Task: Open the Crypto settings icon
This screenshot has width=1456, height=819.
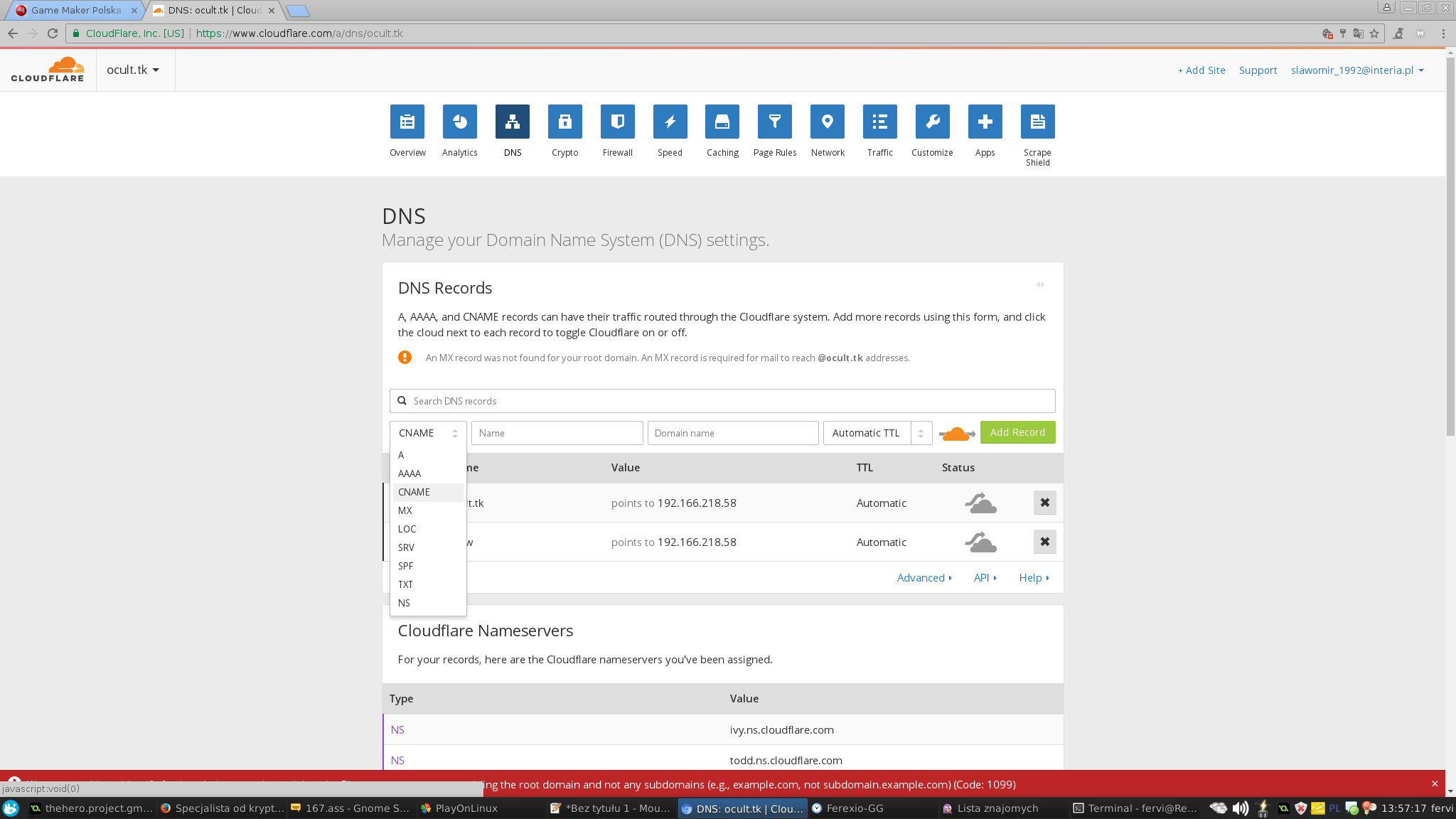Action: (x=564, y=122)
